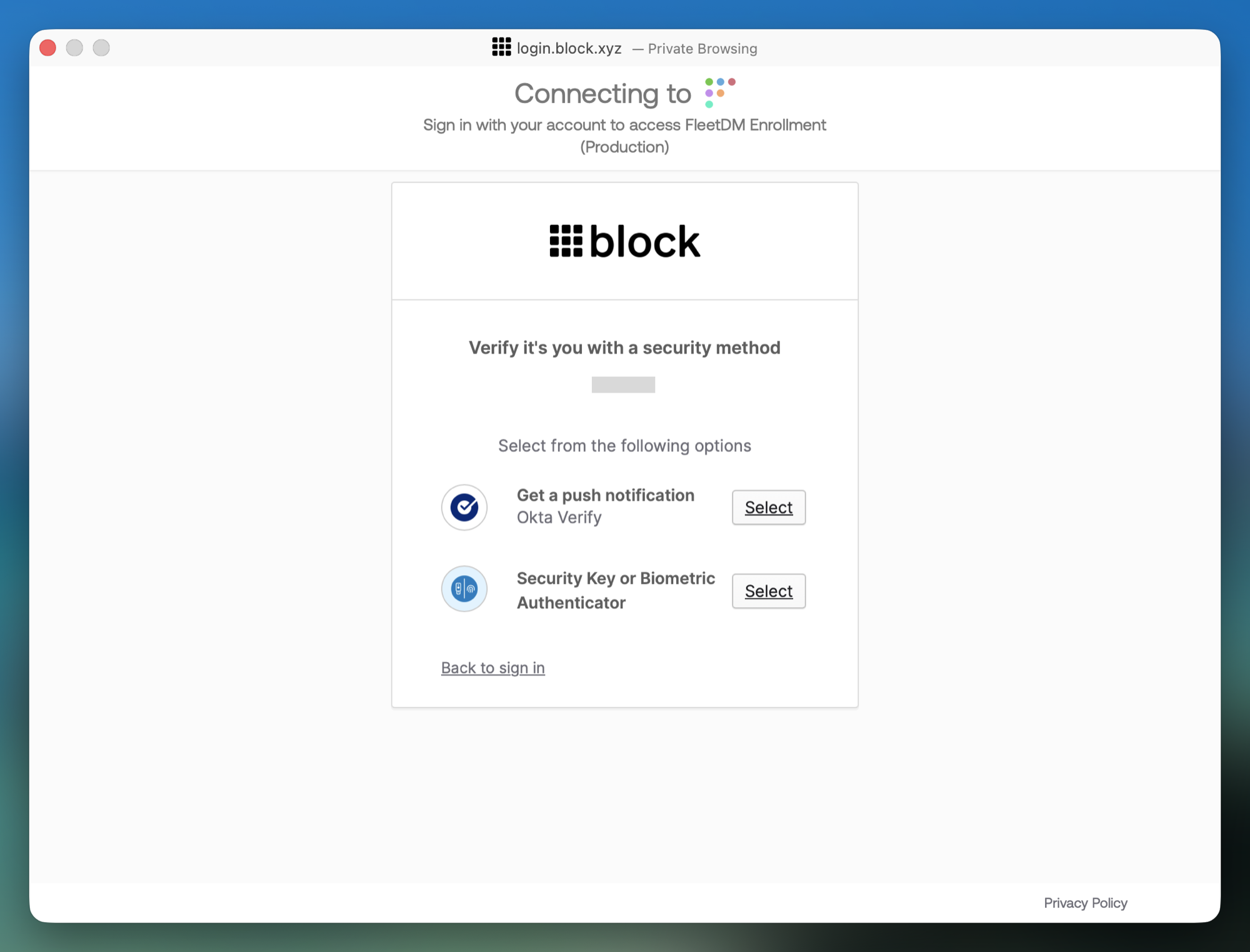
Task: Open the Privacy Policy link
Action: coord(1085,903)
